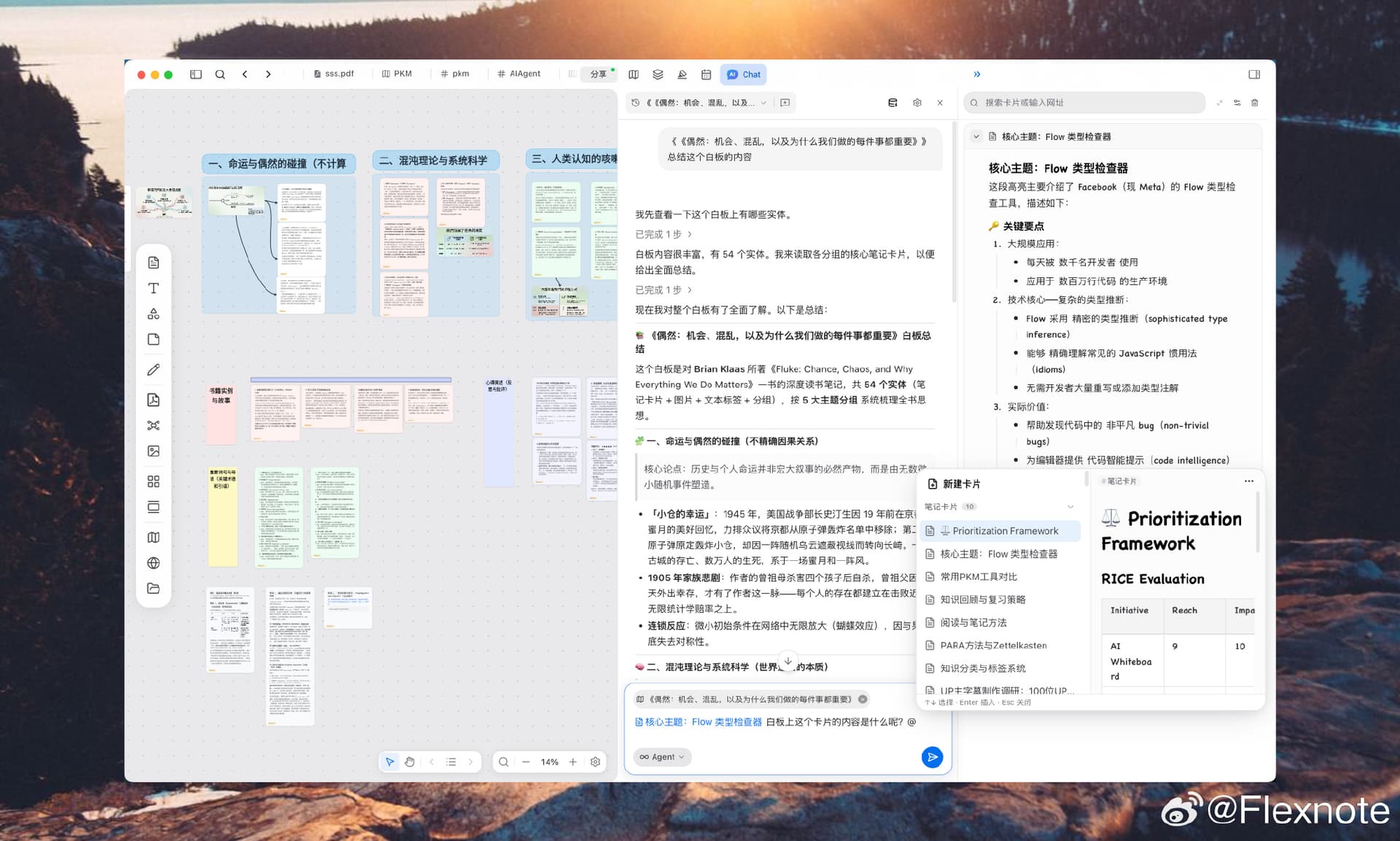The image size is (1400, 841).
Task: Start a new chat with plus icon
Action: (785, 103)
